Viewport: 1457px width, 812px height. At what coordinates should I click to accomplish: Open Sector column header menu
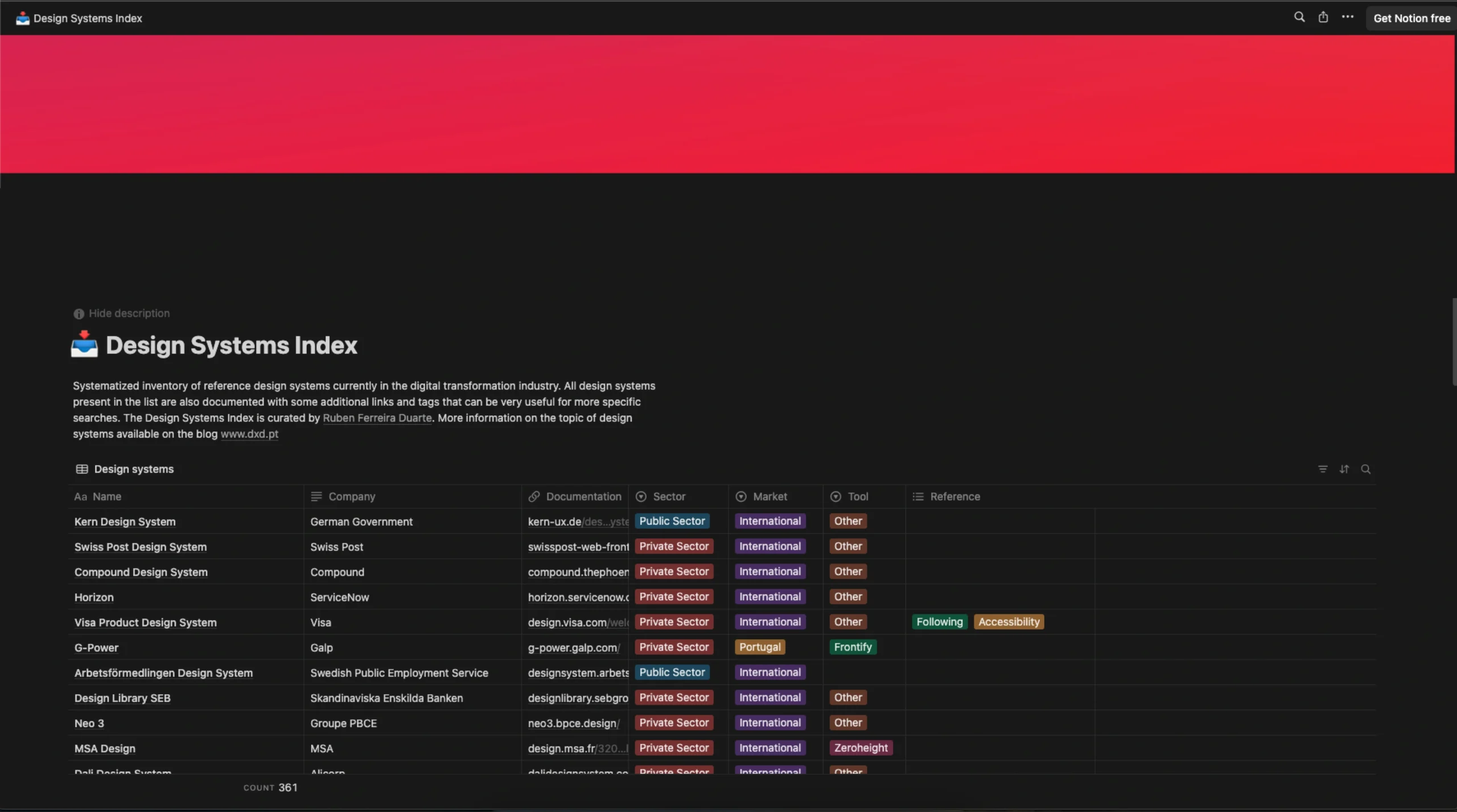[678, 496]
